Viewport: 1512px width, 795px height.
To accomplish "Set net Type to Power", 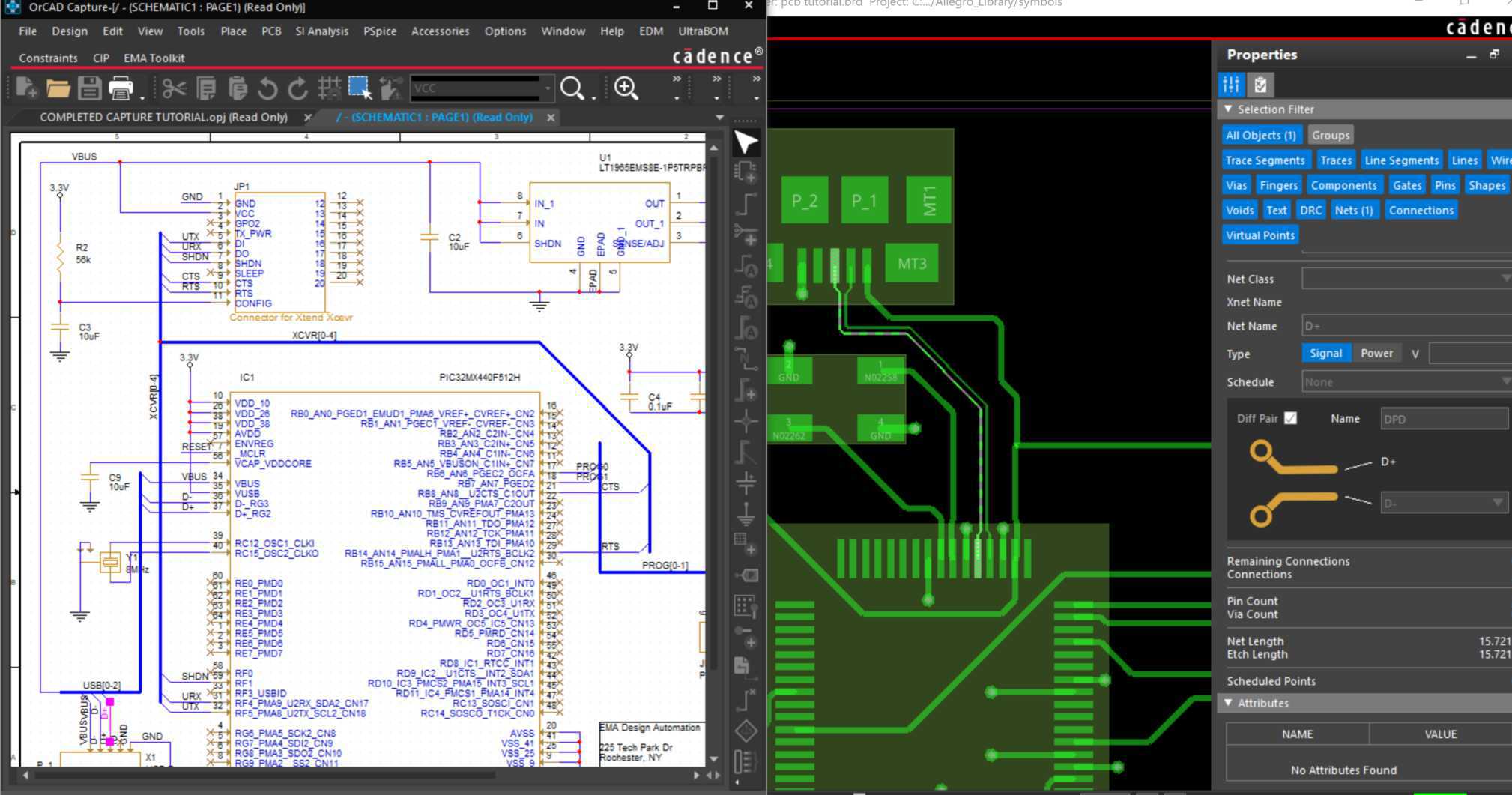I will 1378,353.
